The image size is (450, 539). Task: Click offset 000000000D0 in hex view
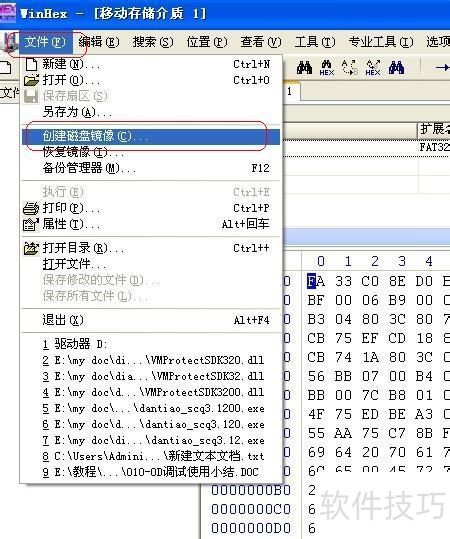251,528
